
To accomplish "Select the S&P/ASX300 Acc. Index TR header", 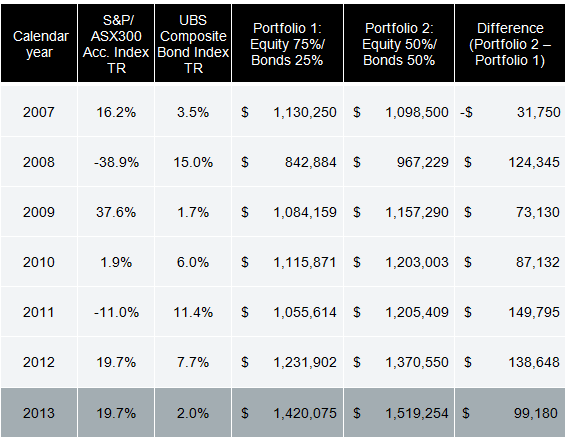I will pos(116,43).
